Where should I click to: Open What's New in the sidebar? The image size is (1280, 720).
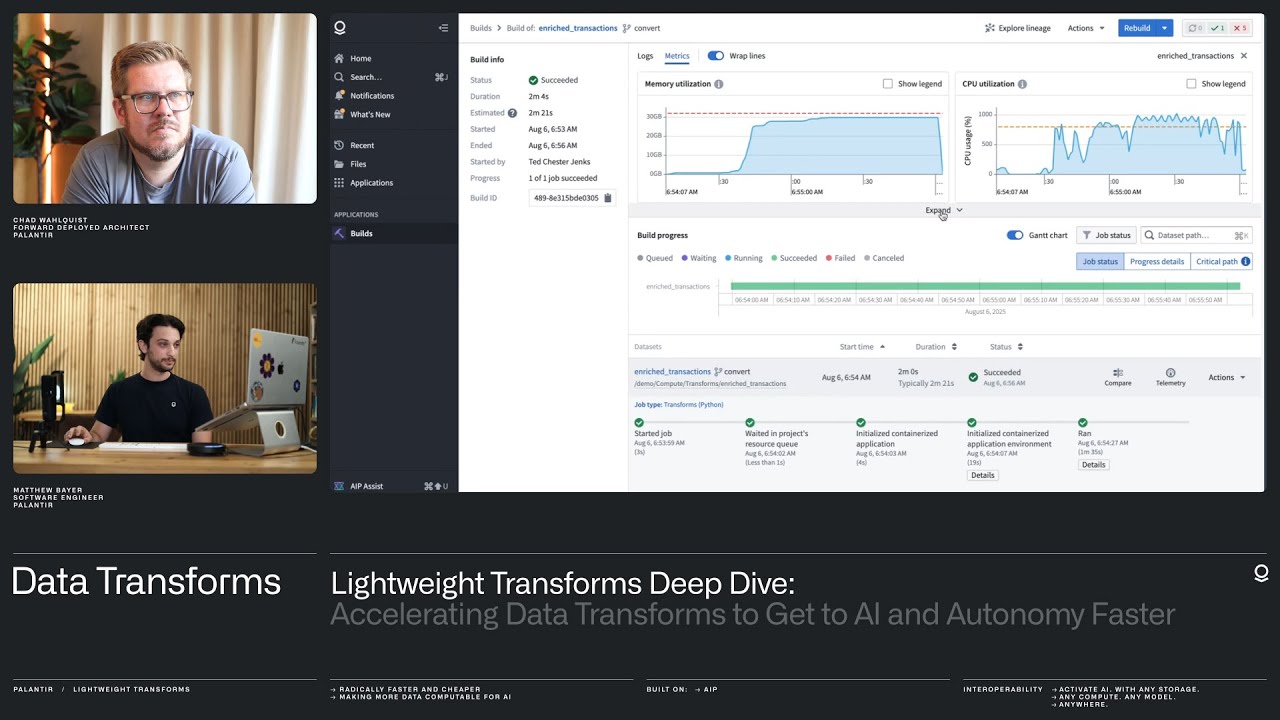click(370, 114)
